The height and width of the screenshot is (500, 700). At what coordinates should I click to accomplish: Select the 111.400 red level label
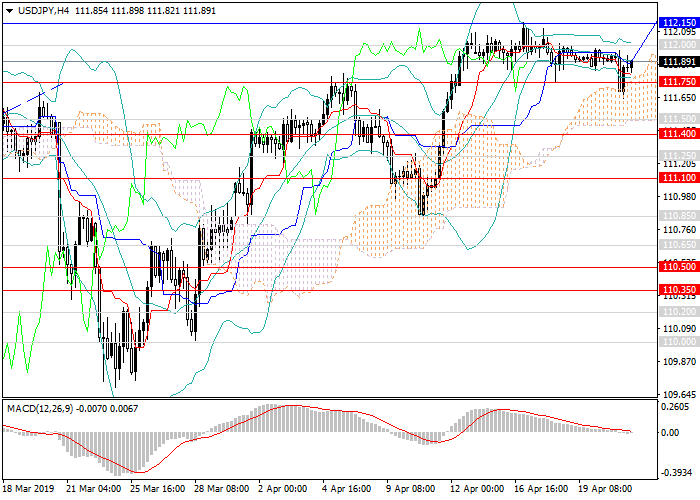click(x=679, y=133)
